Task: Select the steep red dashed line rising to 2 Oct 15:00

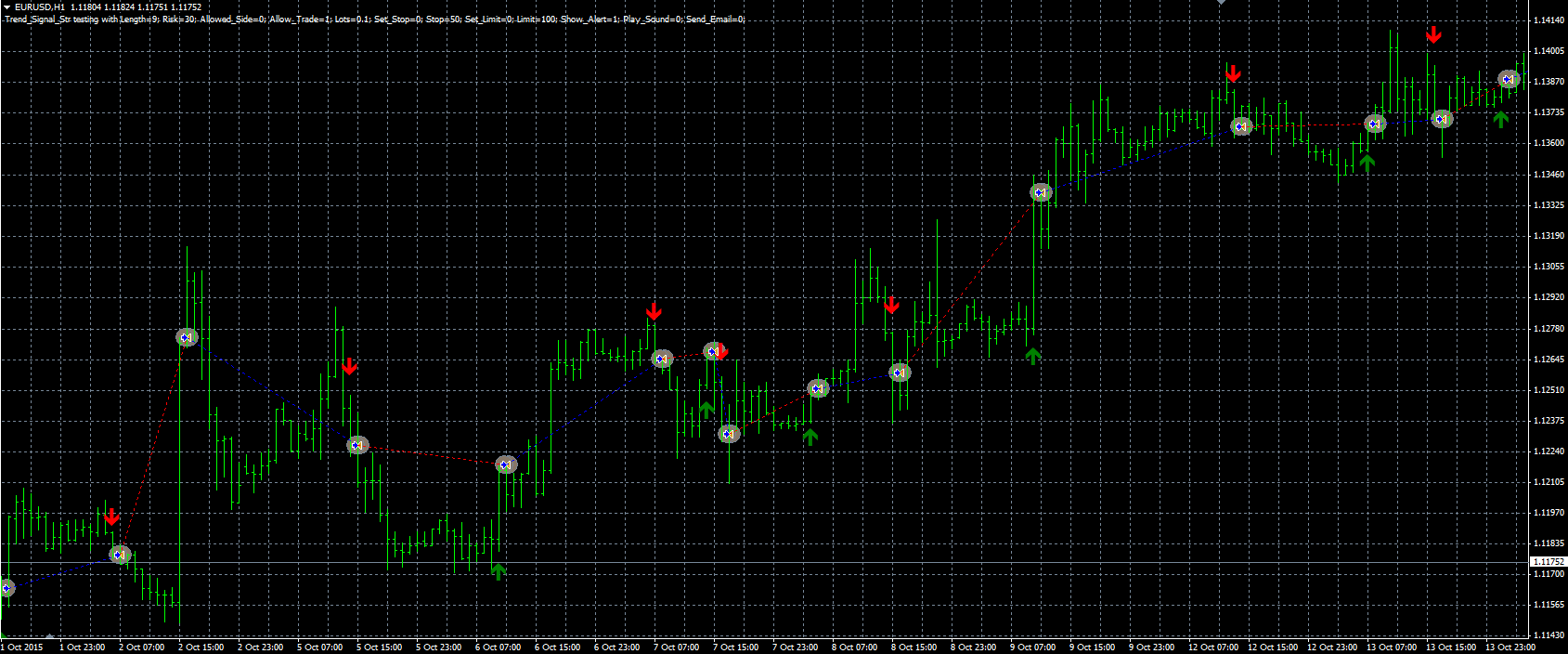Action: 154,446
